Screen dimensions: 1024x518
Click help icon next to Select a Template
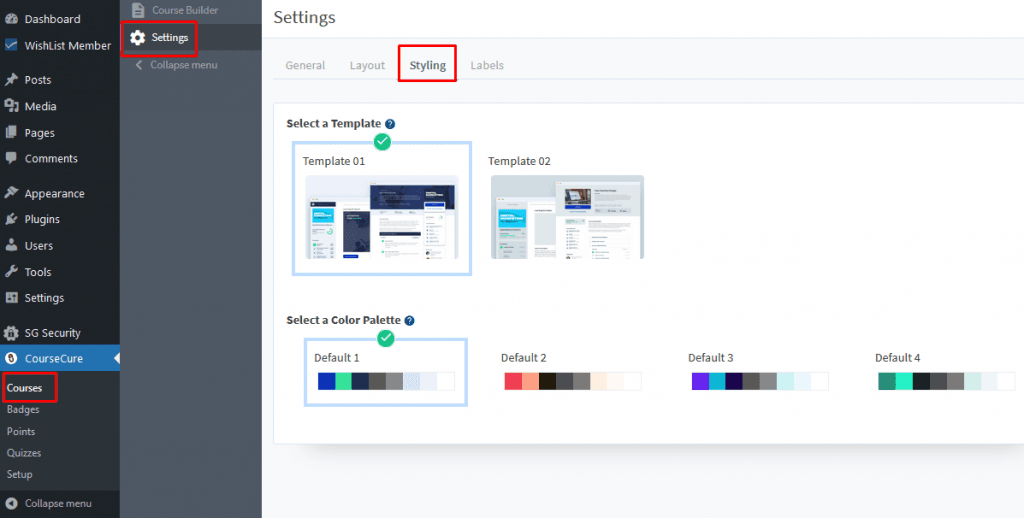click(390, 123)
